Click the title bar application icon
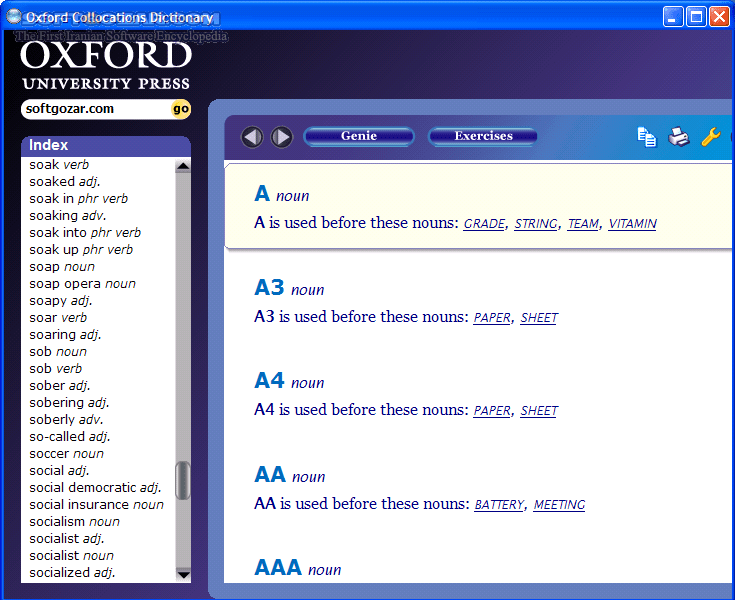The image size is (735, 600). click(x=14, y=16)
